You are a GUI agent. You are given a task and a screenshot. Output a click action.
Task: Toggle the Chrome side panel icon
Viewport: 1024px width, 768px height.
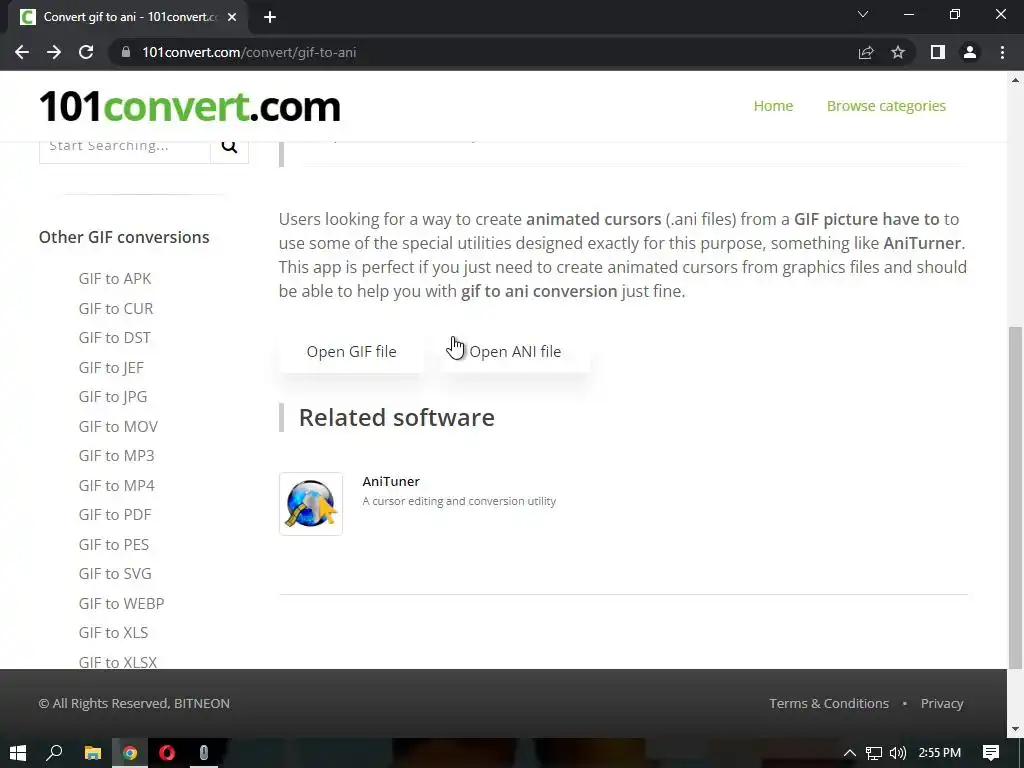[x=938, y=52]
